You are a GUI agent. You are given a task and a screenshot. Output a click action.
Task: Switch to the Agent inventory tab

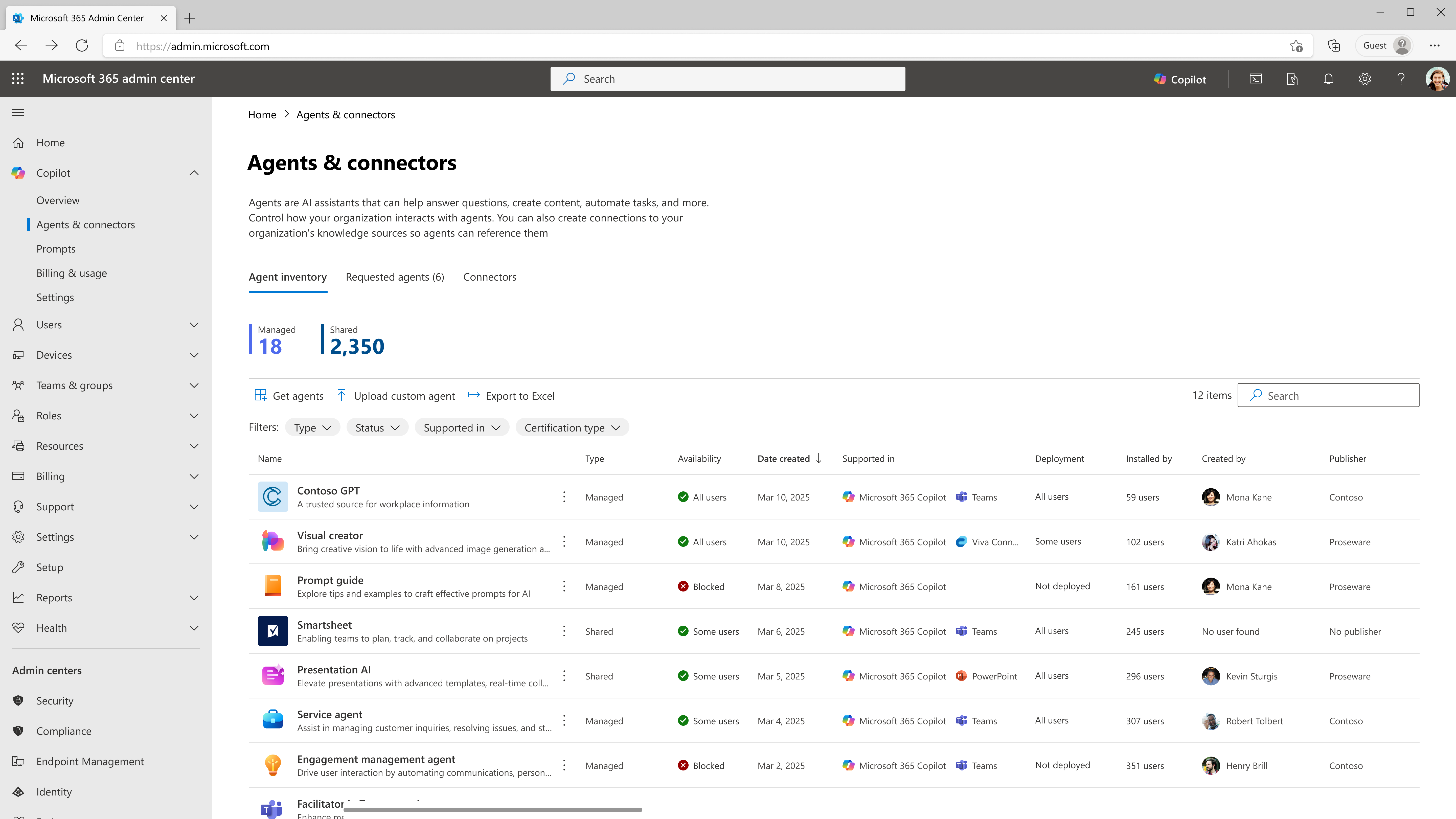pyautogui.click(x=288, y=277)
